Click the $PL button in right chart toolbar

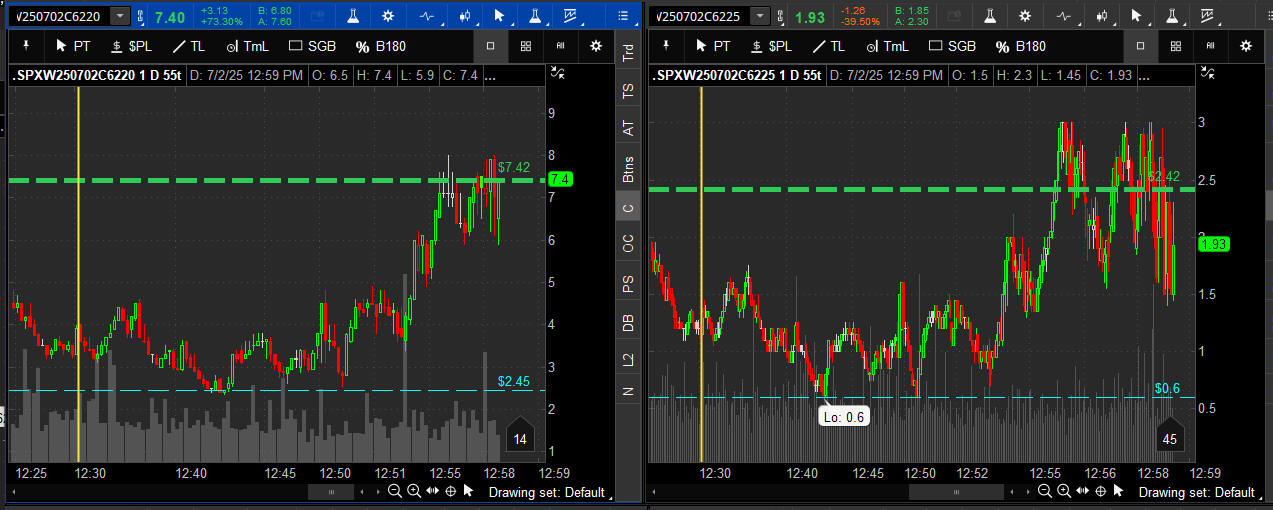(771, 46)
